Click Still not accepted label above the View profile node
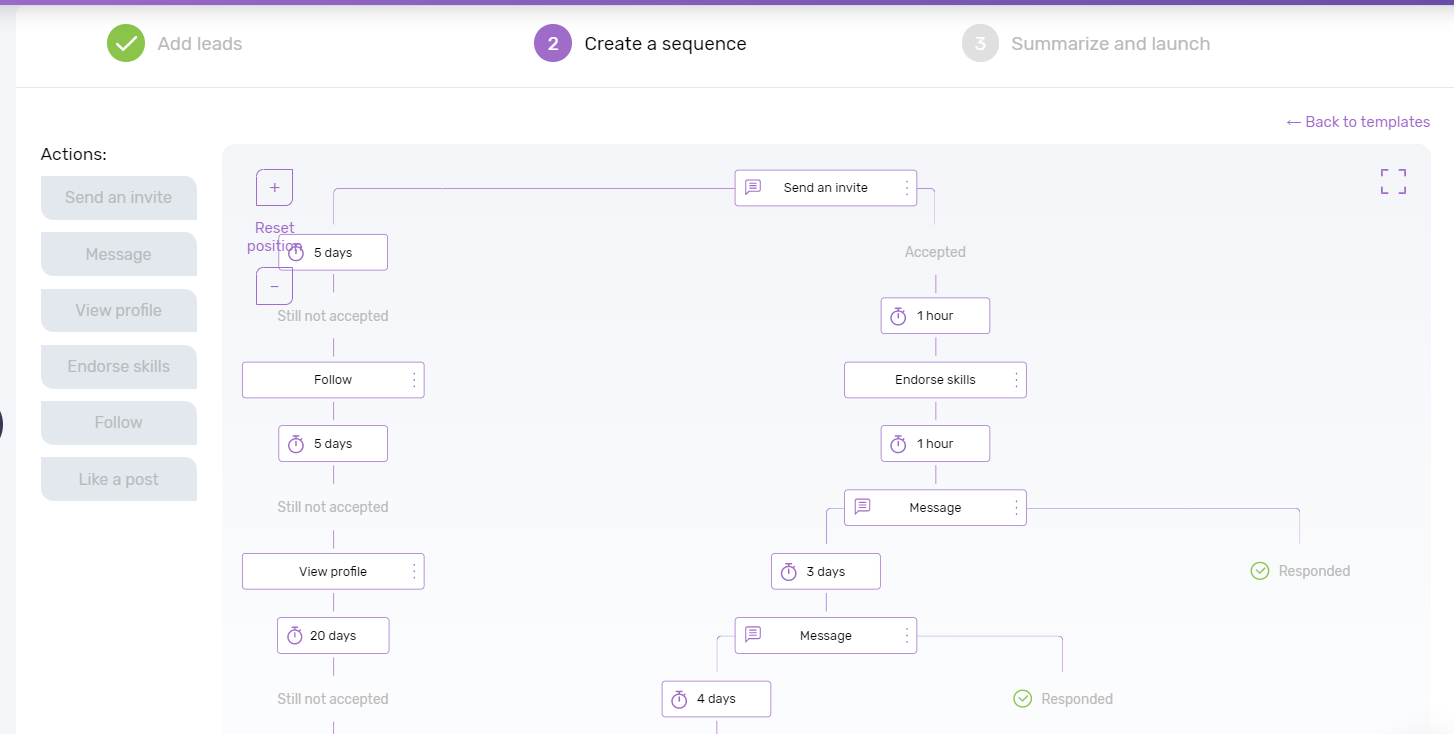 (333, 507)
